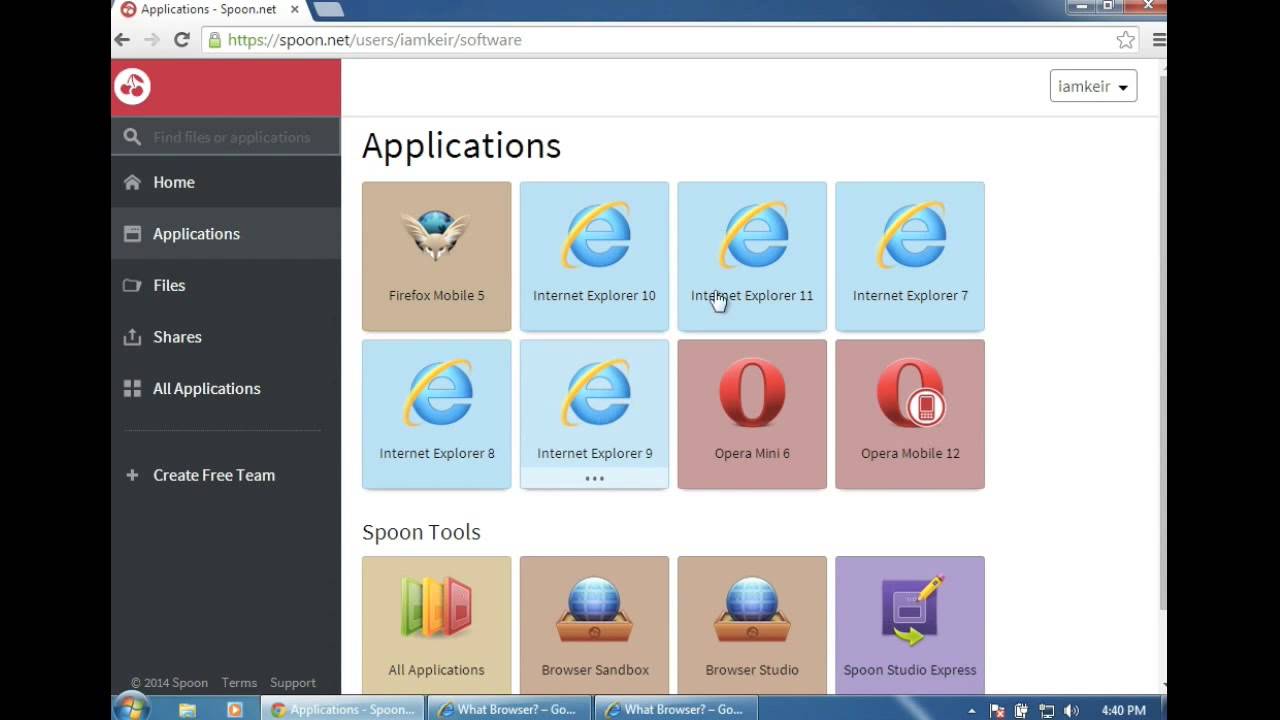Screen dimensions: 1280x720
Task: Open the Windows Start button
Action: [x=132, y=709]
